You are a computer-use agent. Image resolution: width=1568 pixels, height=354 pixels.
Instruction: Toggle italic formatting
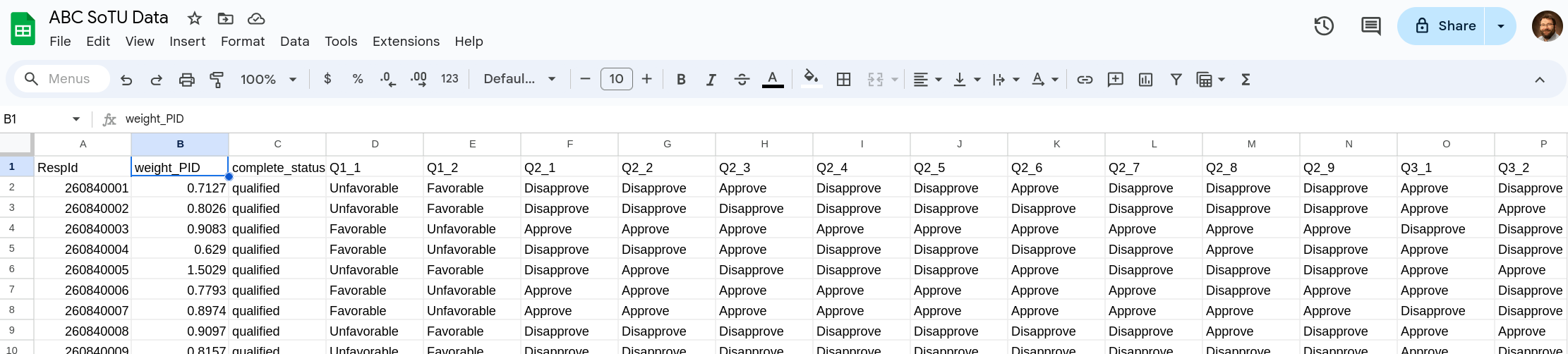pyautogui.click(x=711, y=80)
